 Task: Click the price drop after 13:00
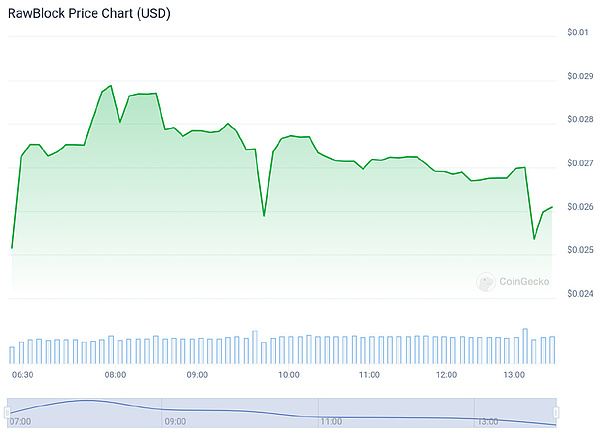(x=534, y=238)
